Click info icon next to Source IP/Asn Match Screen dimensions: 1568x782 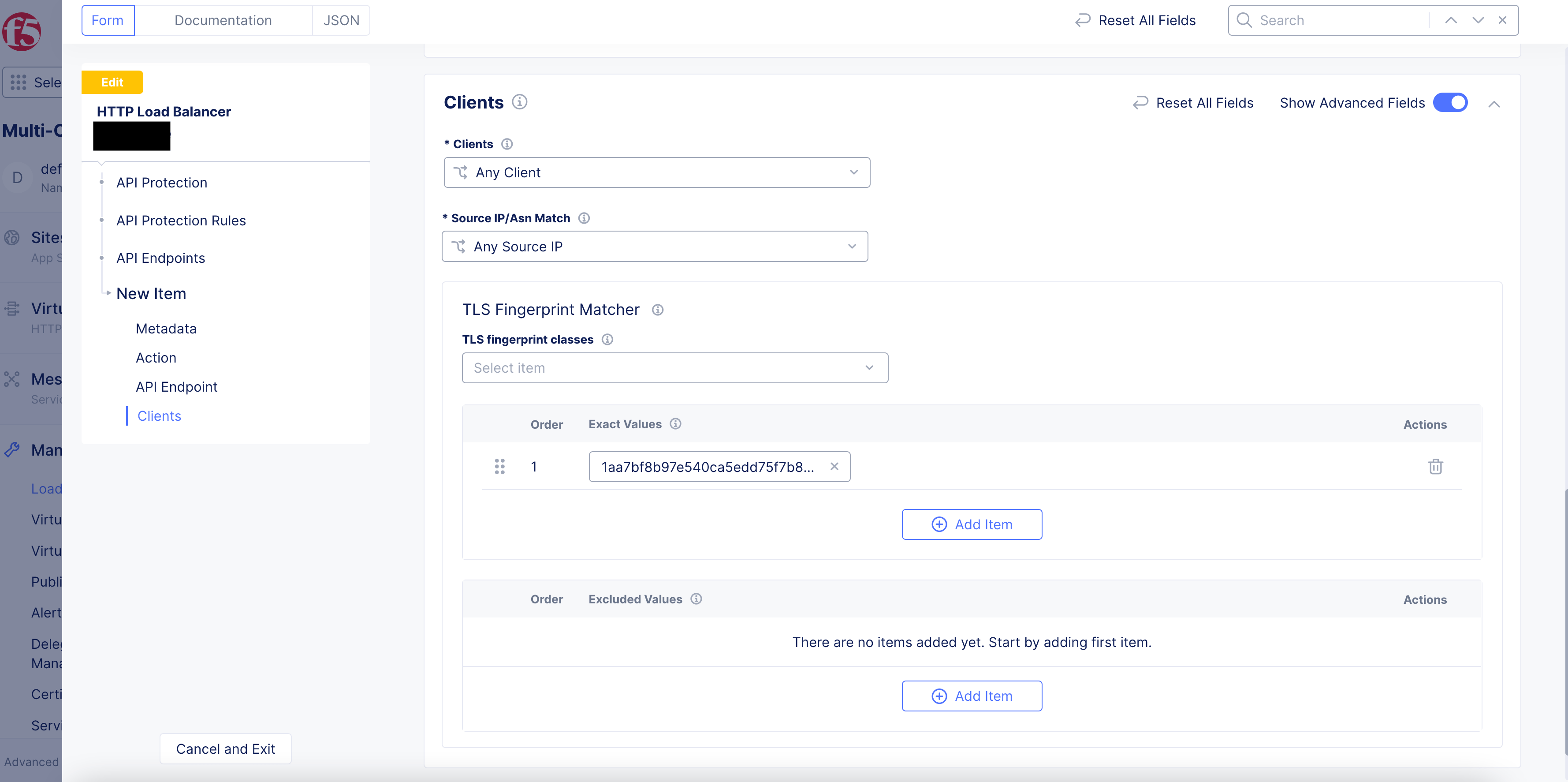click(584, 218)
